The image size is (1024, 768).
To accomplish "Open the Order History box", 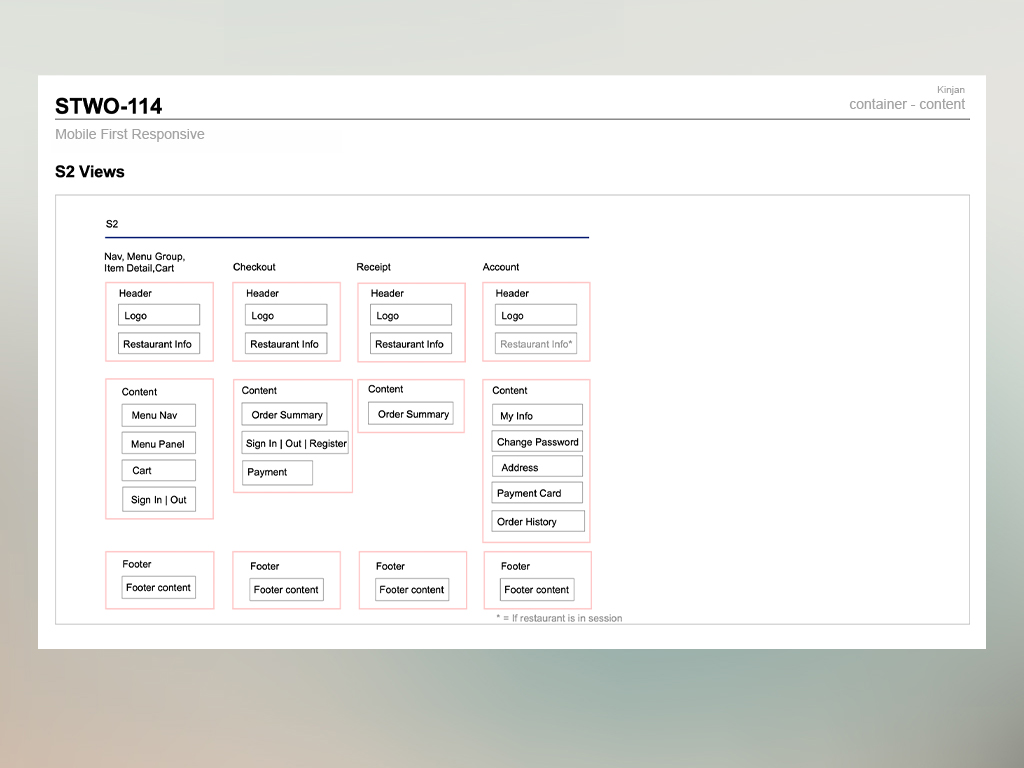I will 537,521.
